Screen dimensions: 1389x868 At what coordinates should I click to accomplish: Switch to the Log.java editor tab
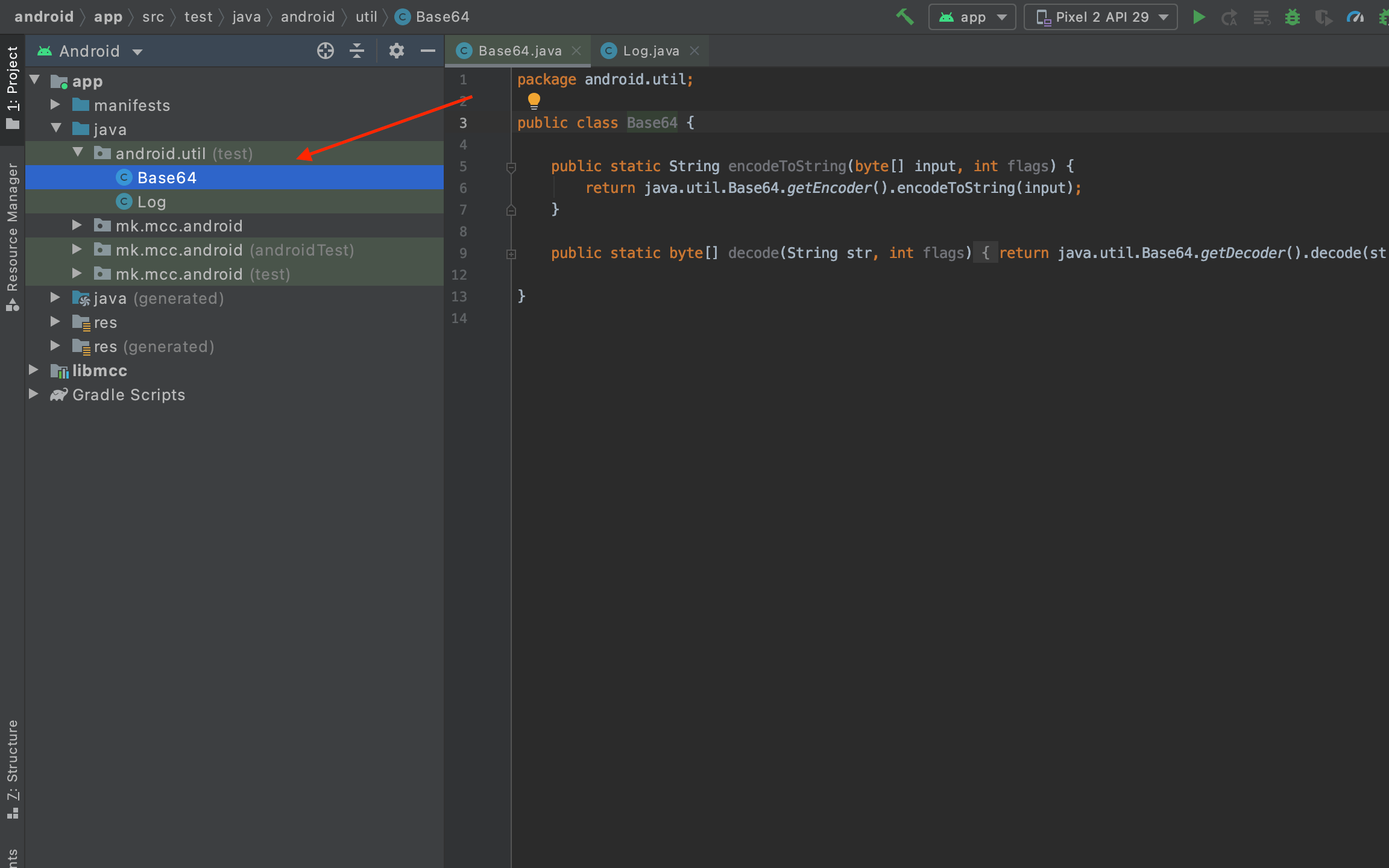[x=650, y=51]
